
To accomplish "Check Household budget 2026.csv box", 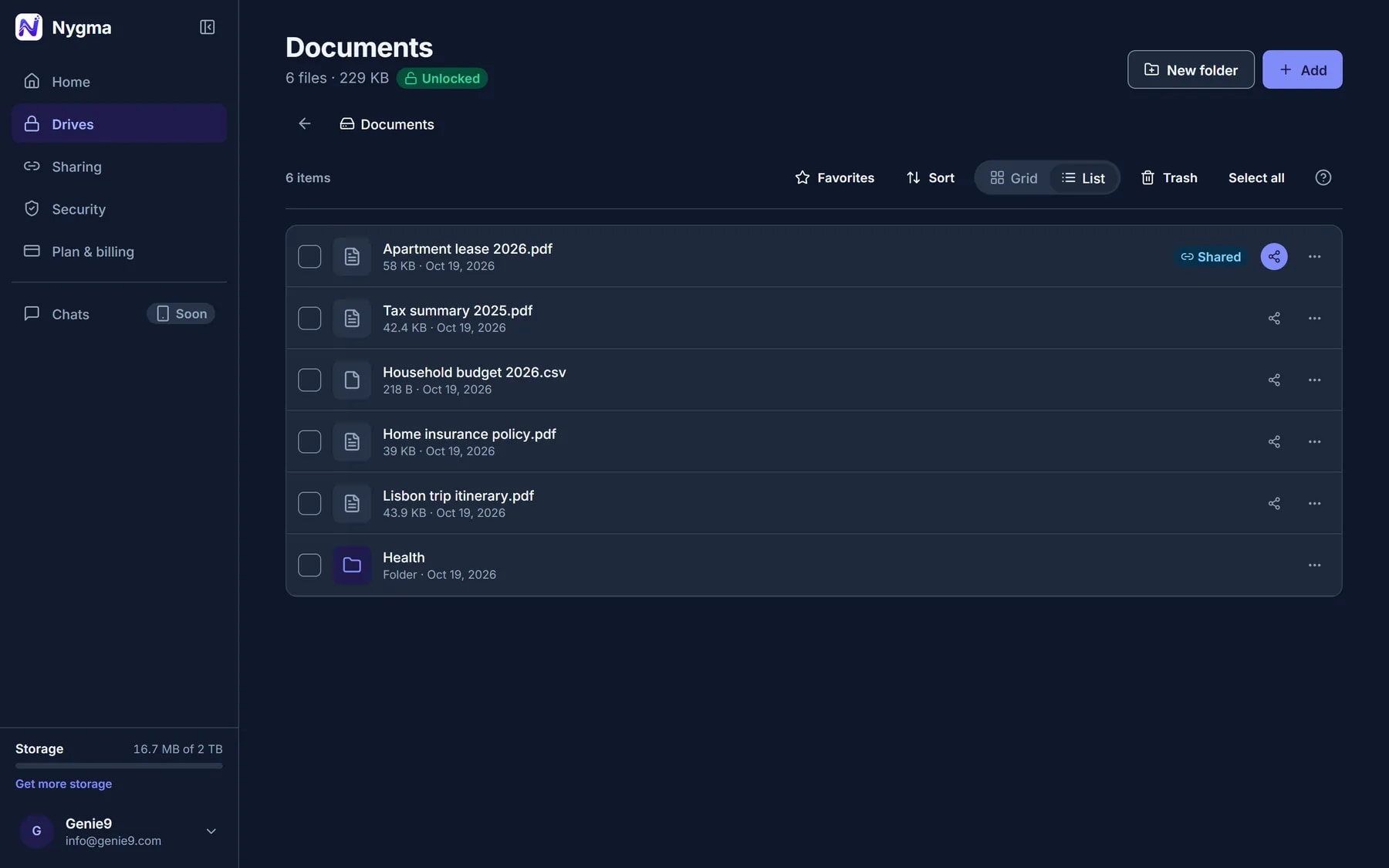I will pos(309,380).
